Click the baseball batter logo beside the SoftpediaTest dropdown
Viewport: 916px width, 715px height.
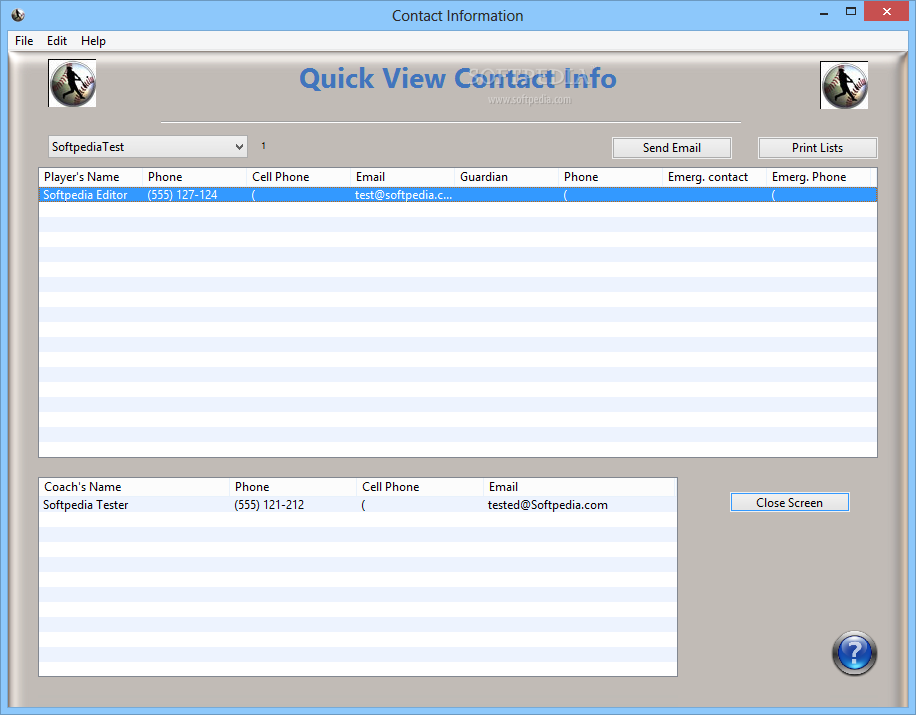(72, 83)
